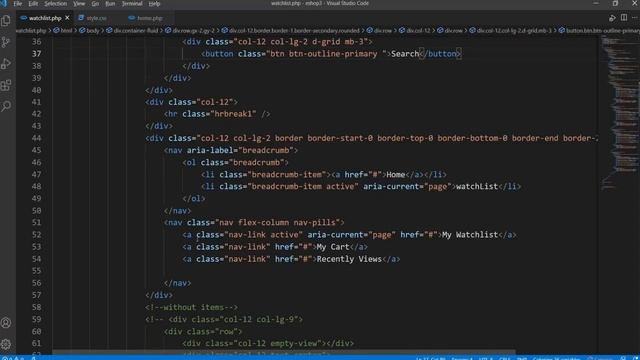Viewport: 640px width, 360px height.
Task: Switch to the home.php tab
Action: click(150, 18)
